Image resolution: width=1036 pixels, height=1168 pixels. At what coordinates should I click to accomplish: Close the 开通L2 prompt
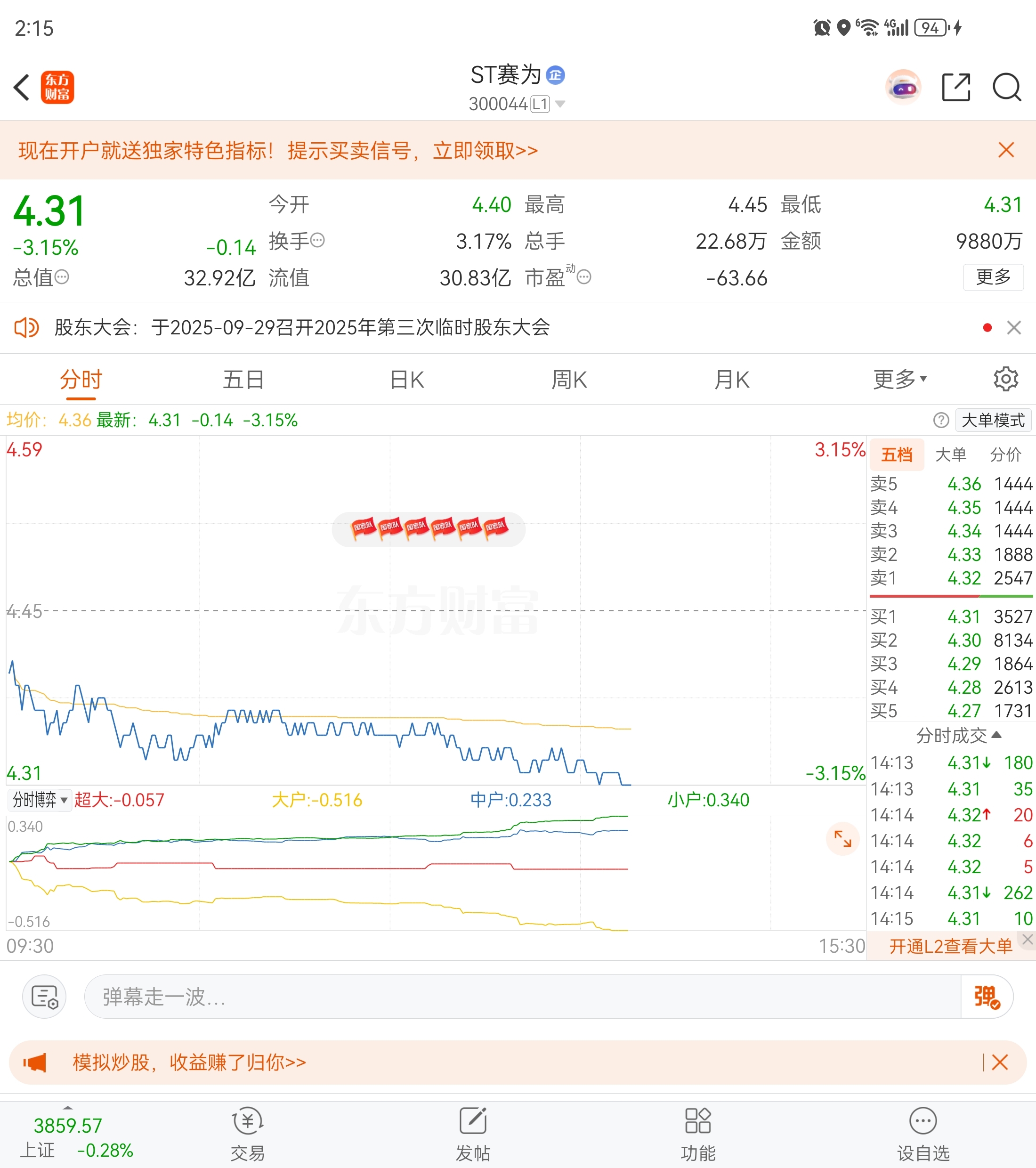1028,939
